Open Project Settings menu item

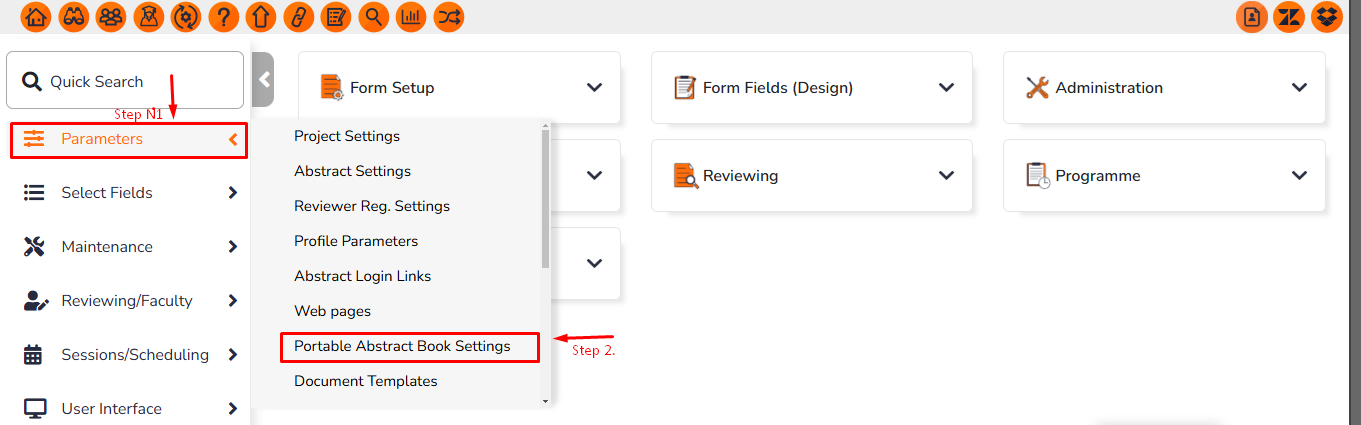coord(347,136)
